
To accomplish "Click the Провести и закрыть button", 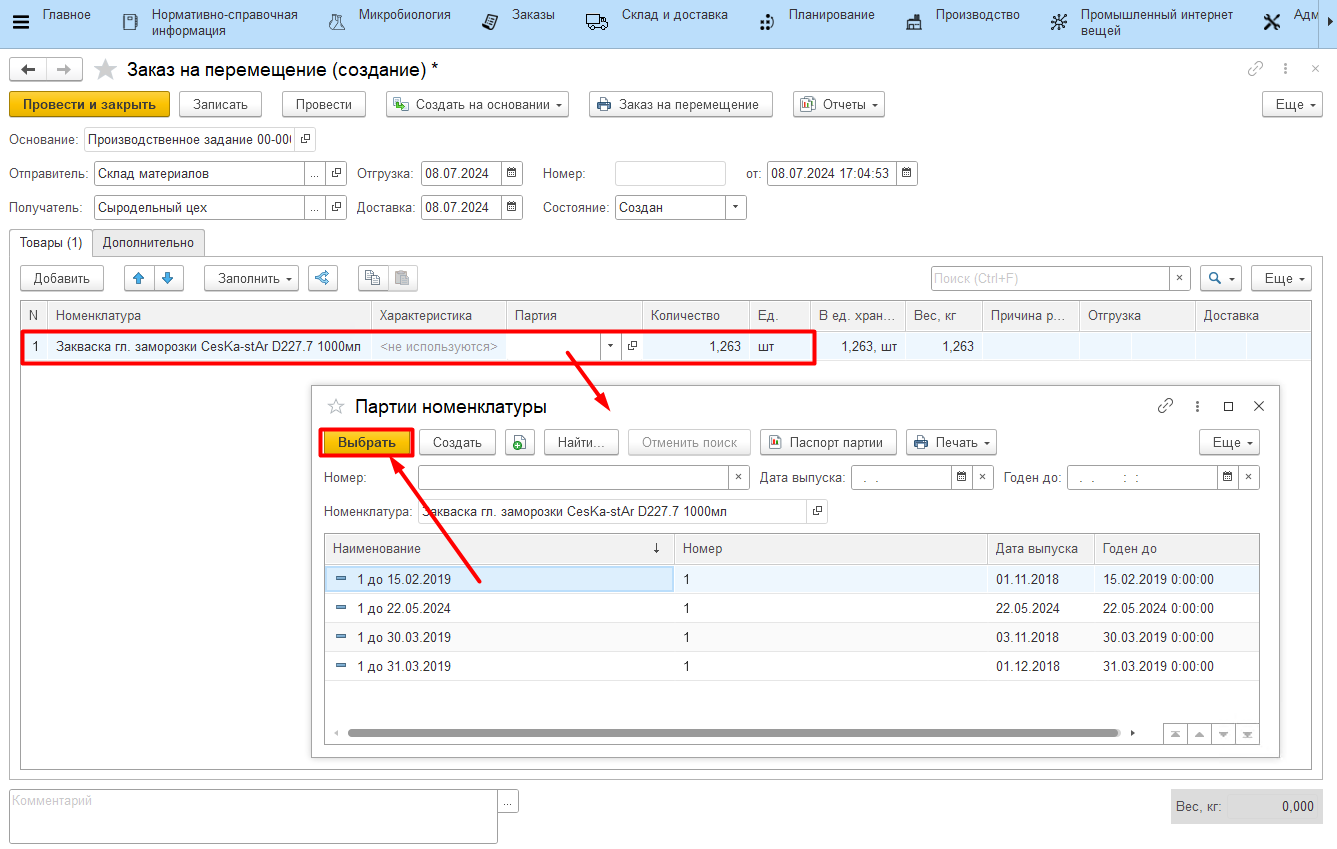I will tap(89, 104).
